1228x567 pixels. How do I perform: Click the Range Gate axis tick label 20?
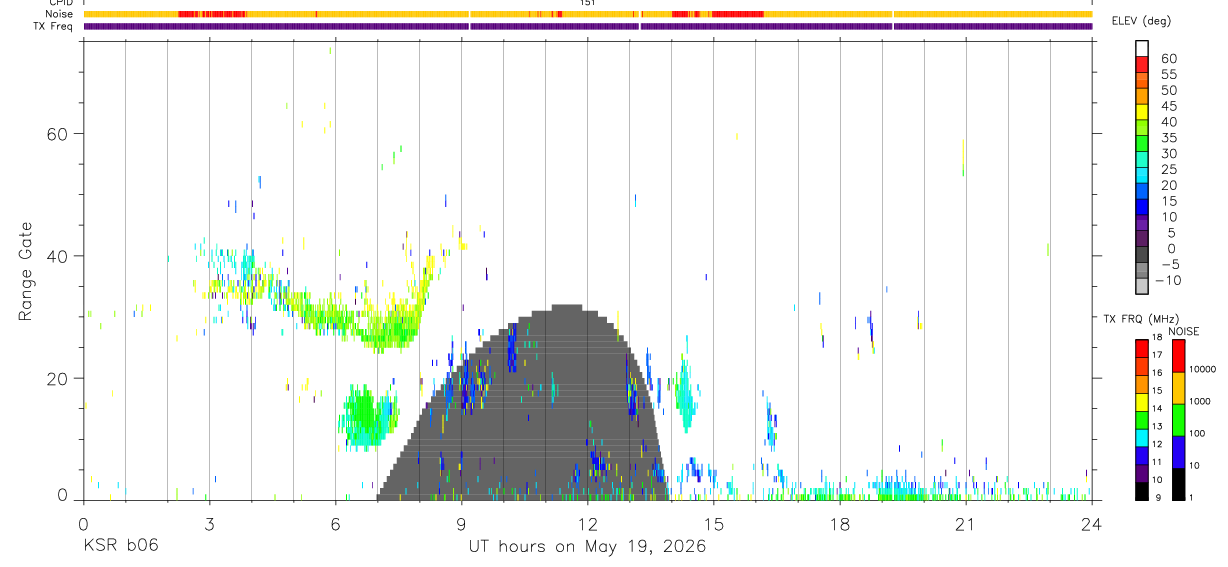[56, 379]
